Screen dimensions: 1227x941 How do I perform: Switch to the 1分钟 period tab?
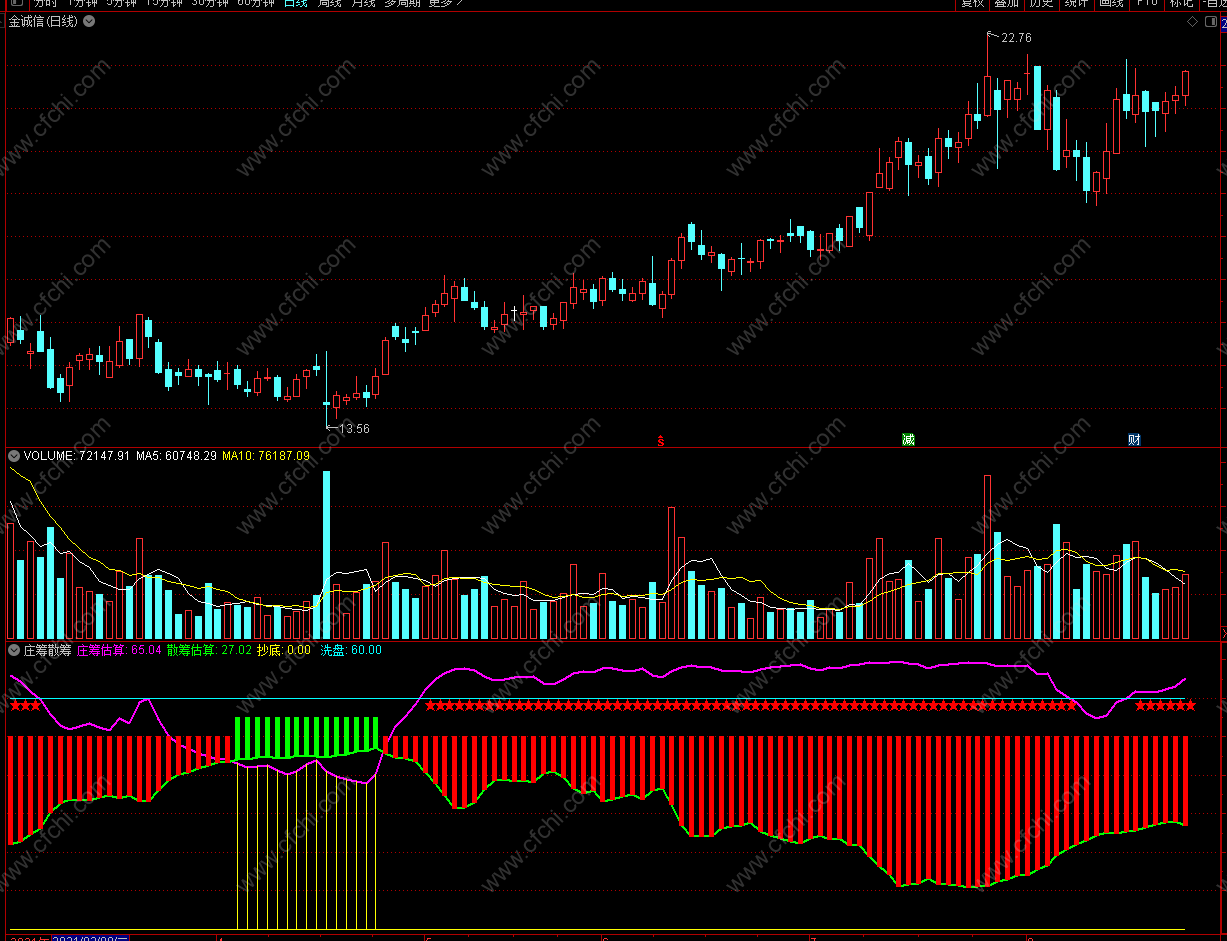coord(84,4)
